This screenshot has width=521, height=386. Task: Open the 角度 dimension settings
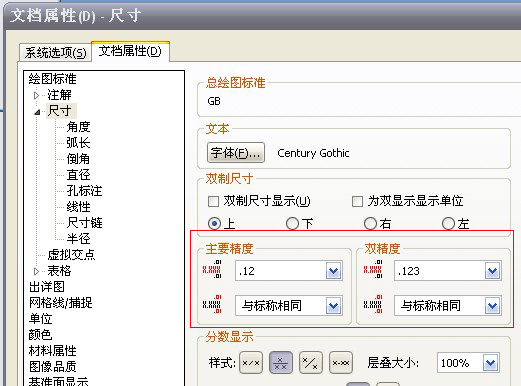pos(78,127)
